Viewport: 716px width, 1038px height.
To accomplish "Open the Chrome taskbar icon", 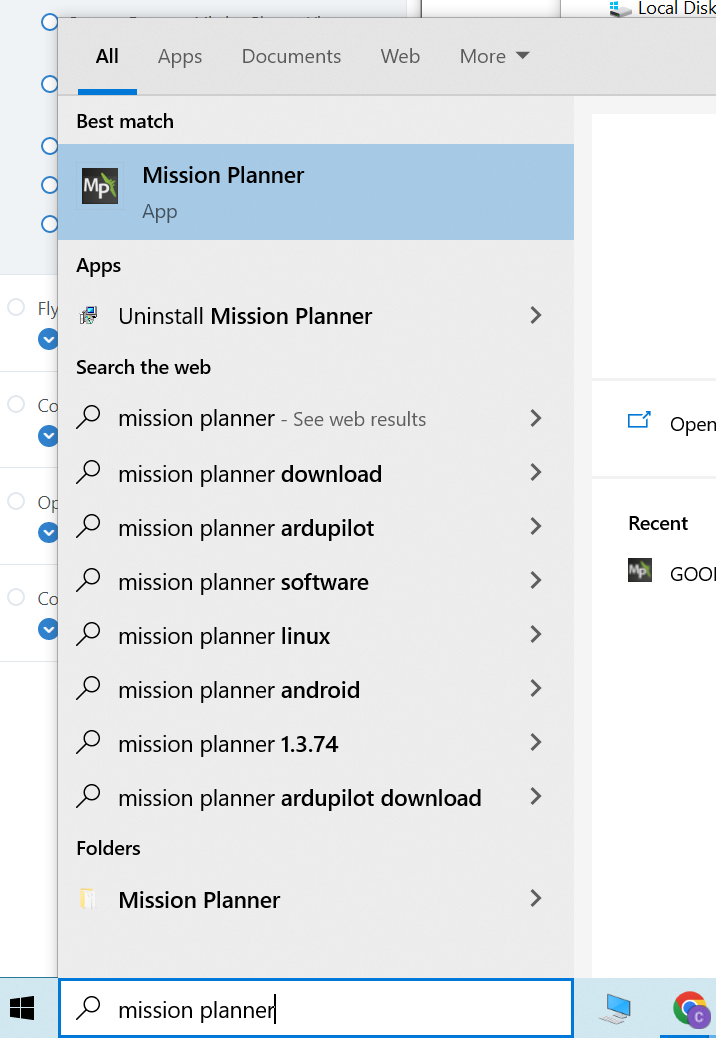I will point(690,1009).
